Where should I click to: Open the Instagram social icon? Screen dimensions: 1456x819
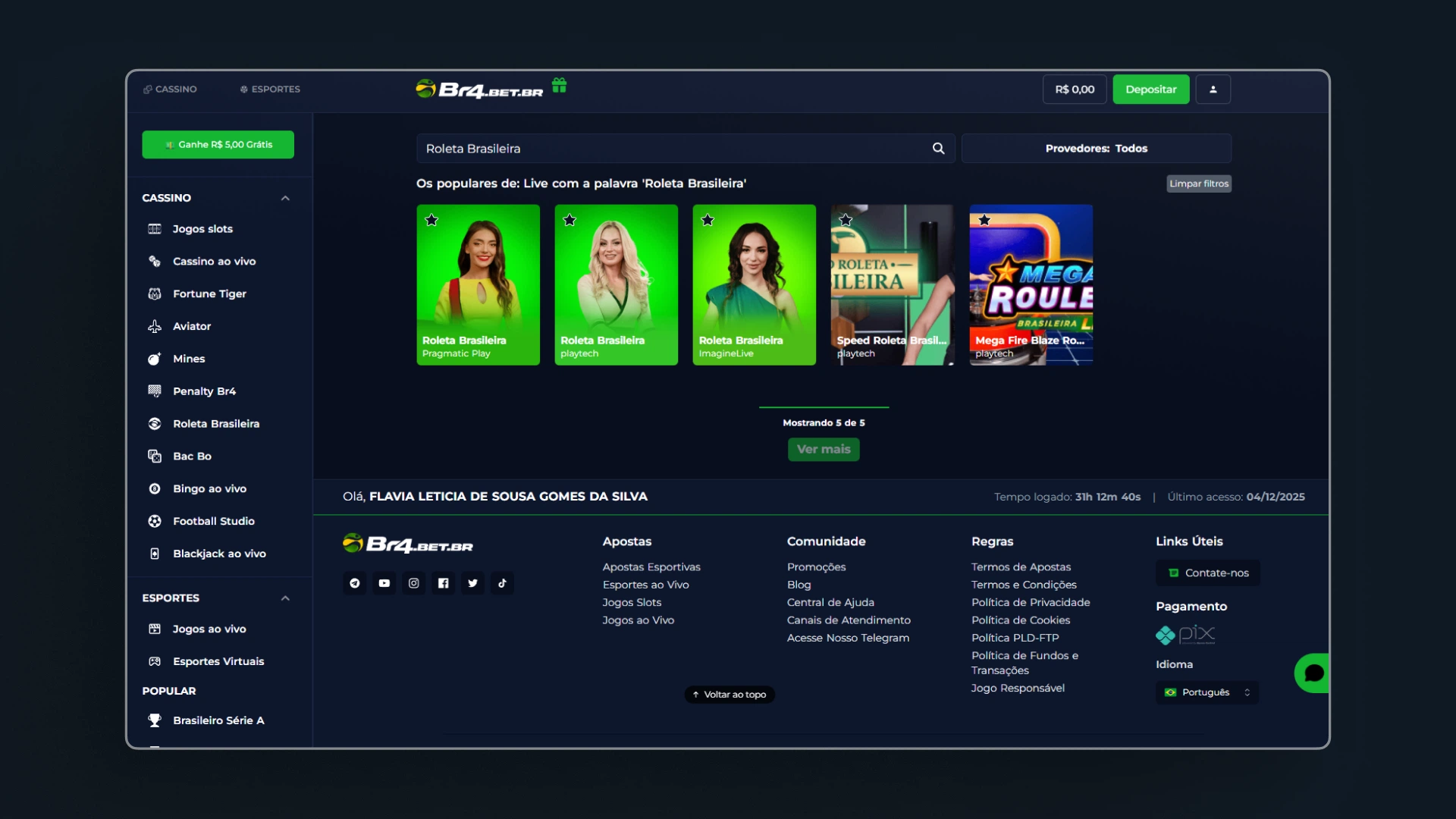point(414,583)
